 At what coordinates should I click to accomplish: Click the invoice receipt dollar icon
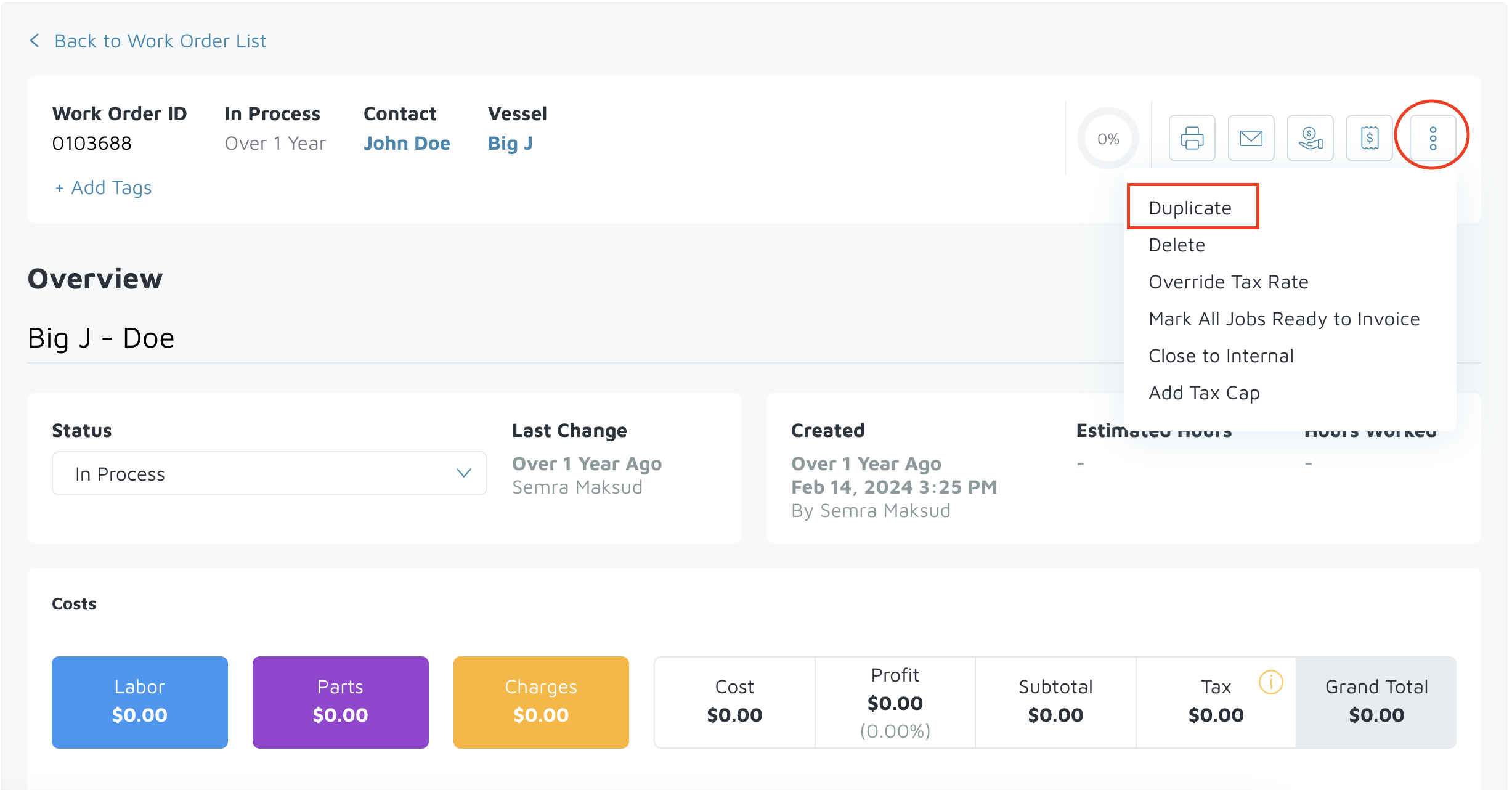(1369, 138)
